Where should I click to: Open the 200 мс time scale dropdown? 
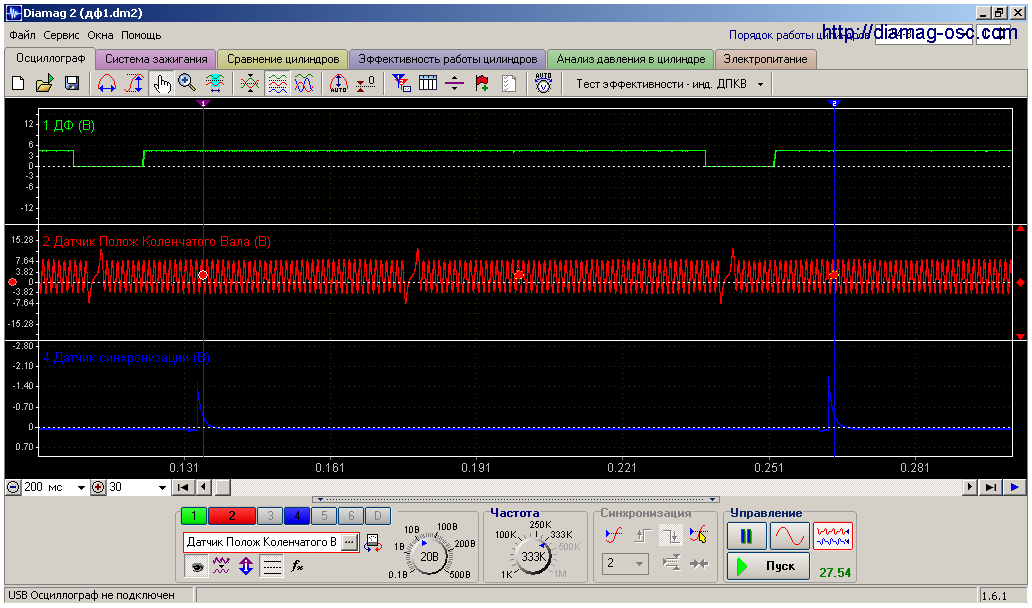tap(81, 488)
